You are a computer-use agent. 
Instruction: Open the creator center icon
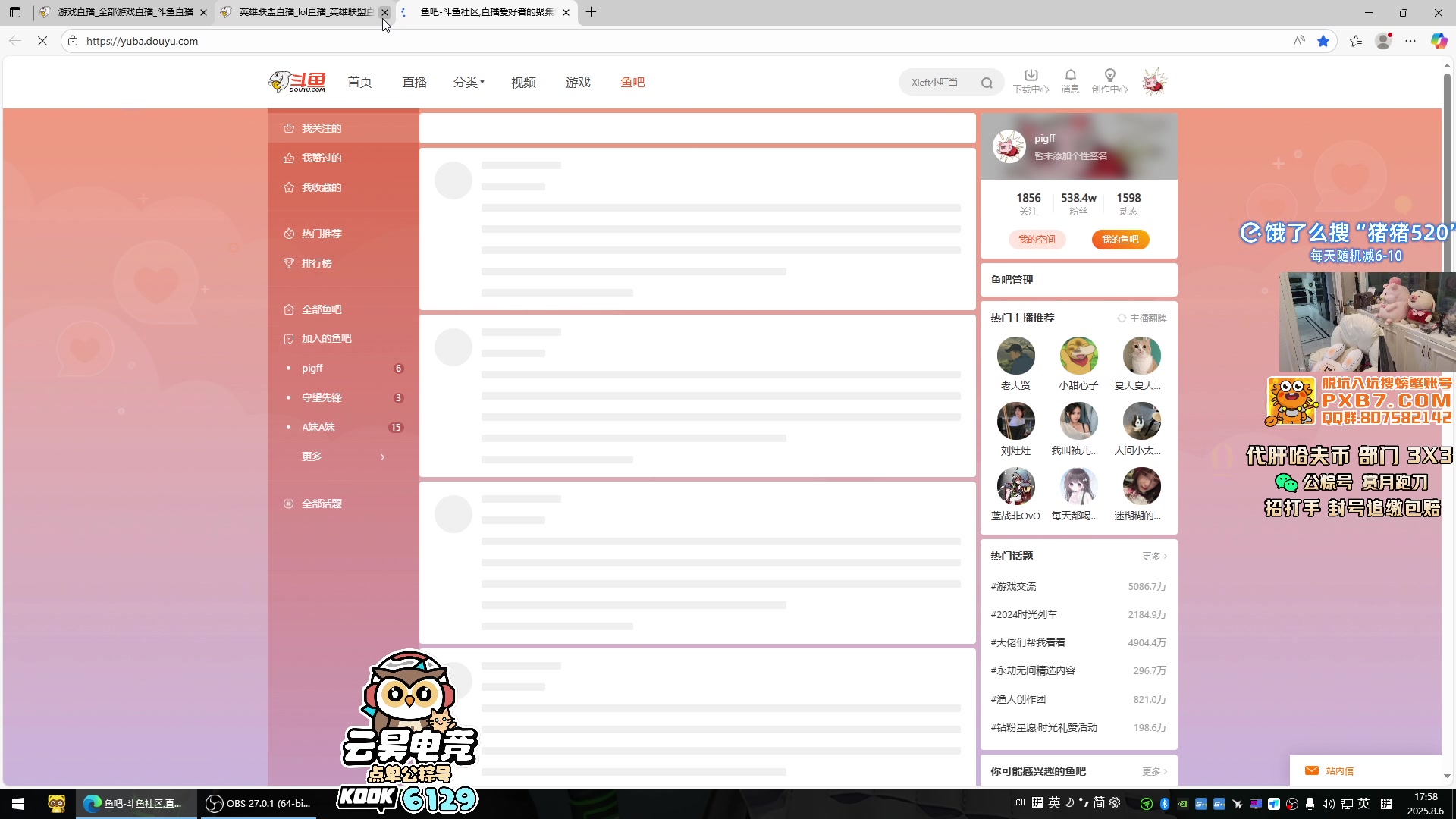coord(1109,81)
